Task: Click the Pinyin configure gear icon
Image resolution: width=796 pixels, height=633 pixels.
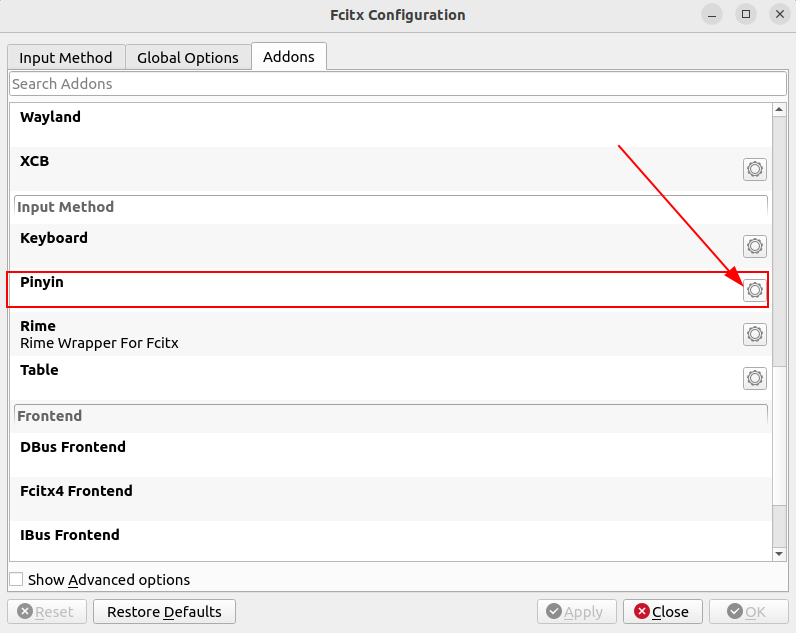Action: 754,290
